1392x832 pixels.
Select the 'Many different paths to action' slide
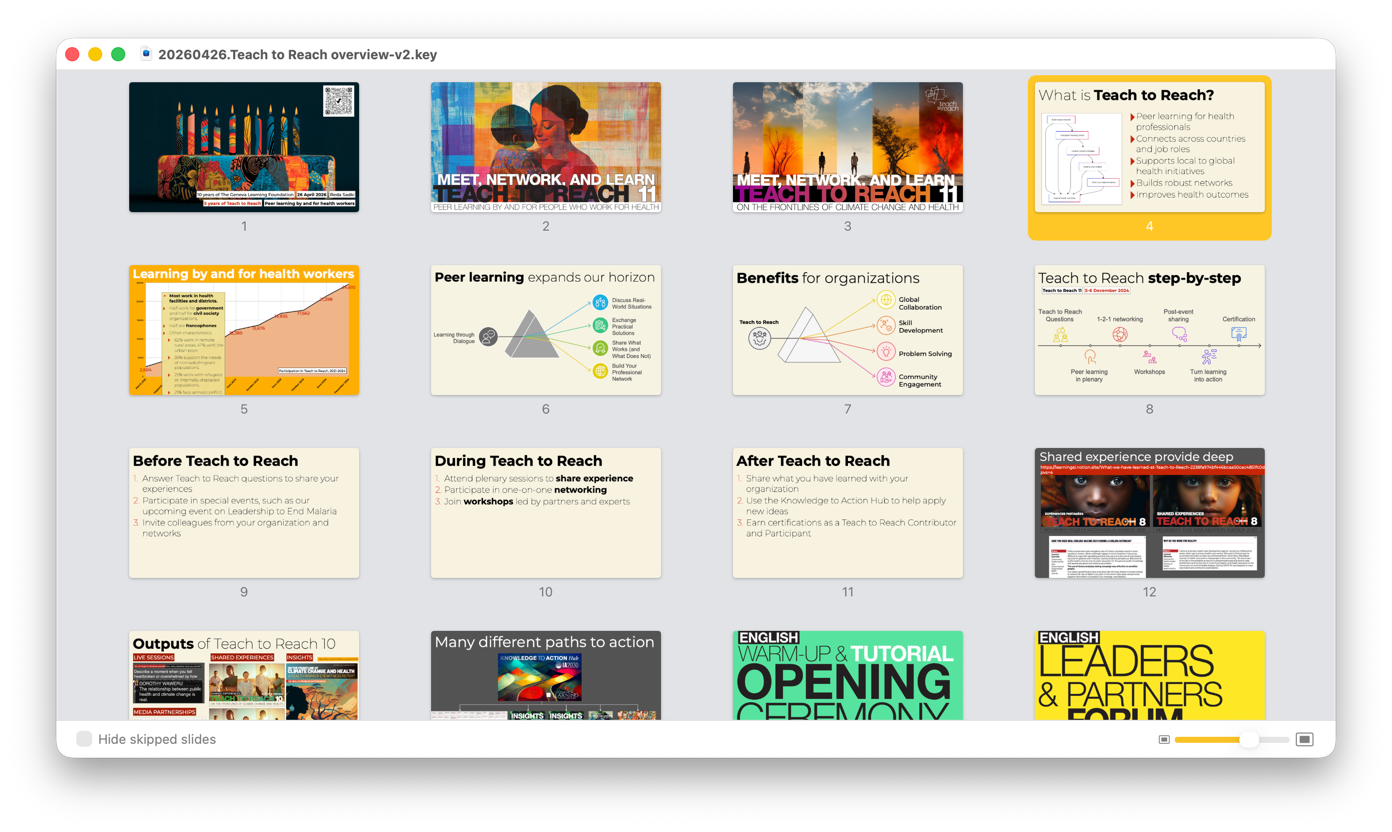click(x=546, y=676)
